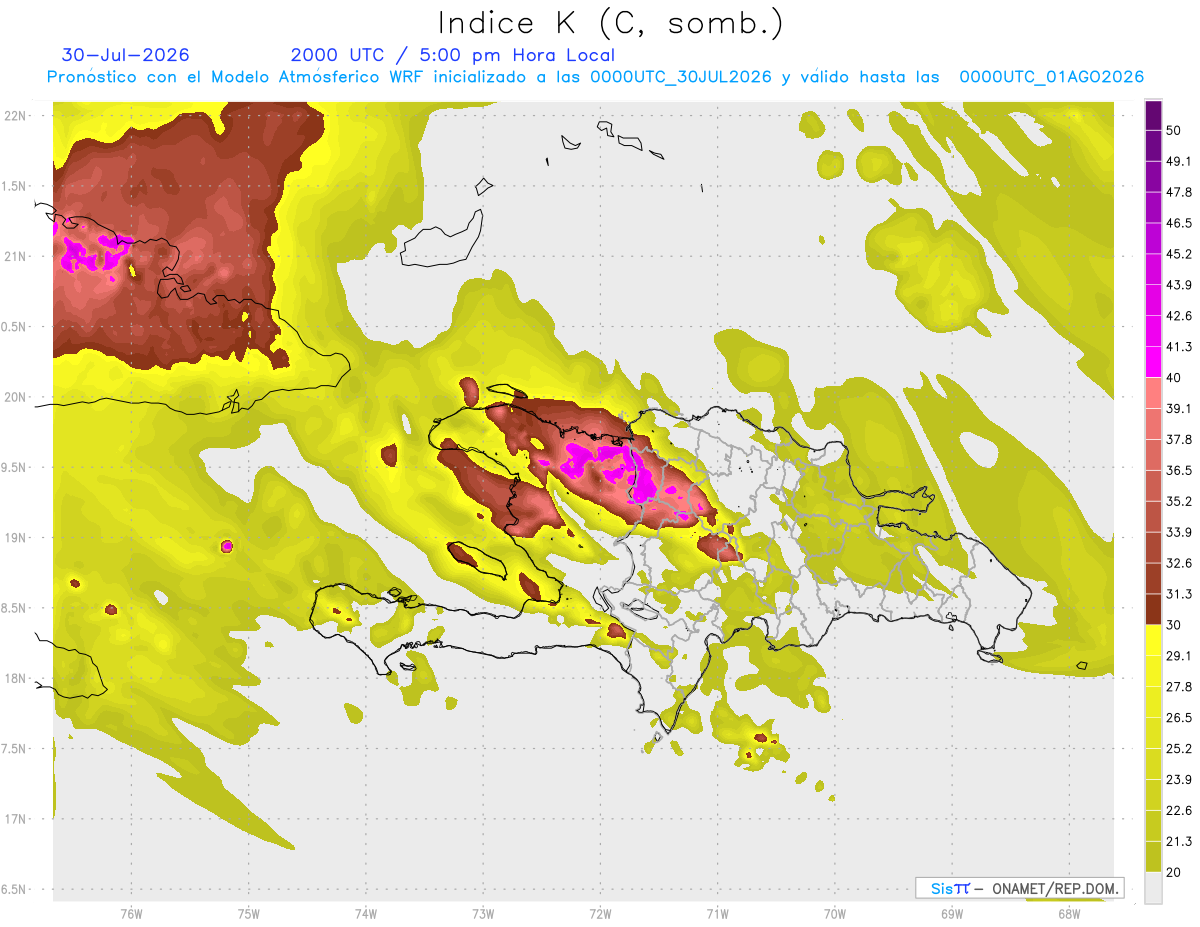Click the latitude axis label "19N"
Screen dimensions: 1200x927
coord(15,538)
